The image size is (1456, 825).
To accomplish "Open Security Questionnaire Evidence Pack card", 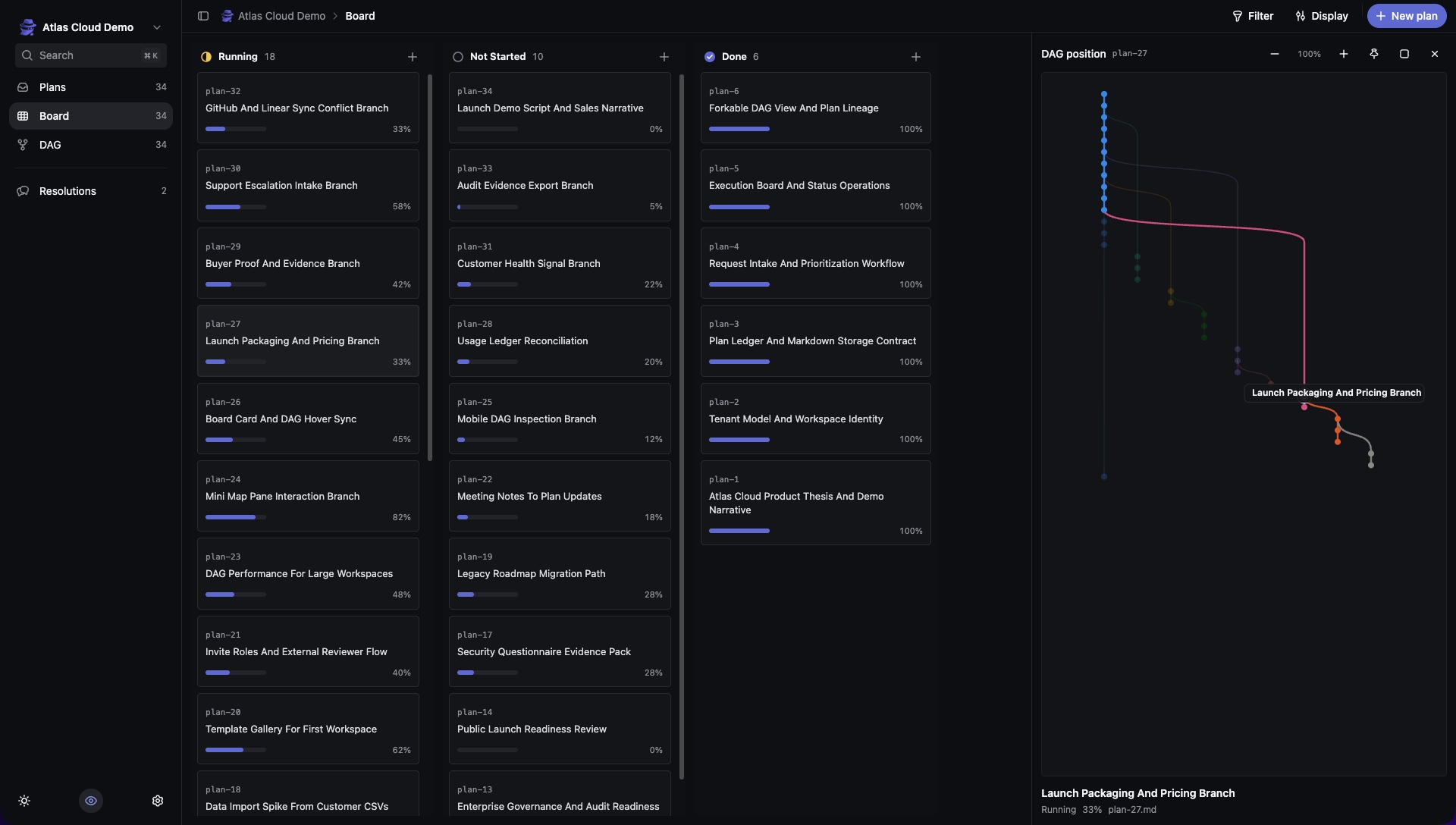I will pos(560,651).
